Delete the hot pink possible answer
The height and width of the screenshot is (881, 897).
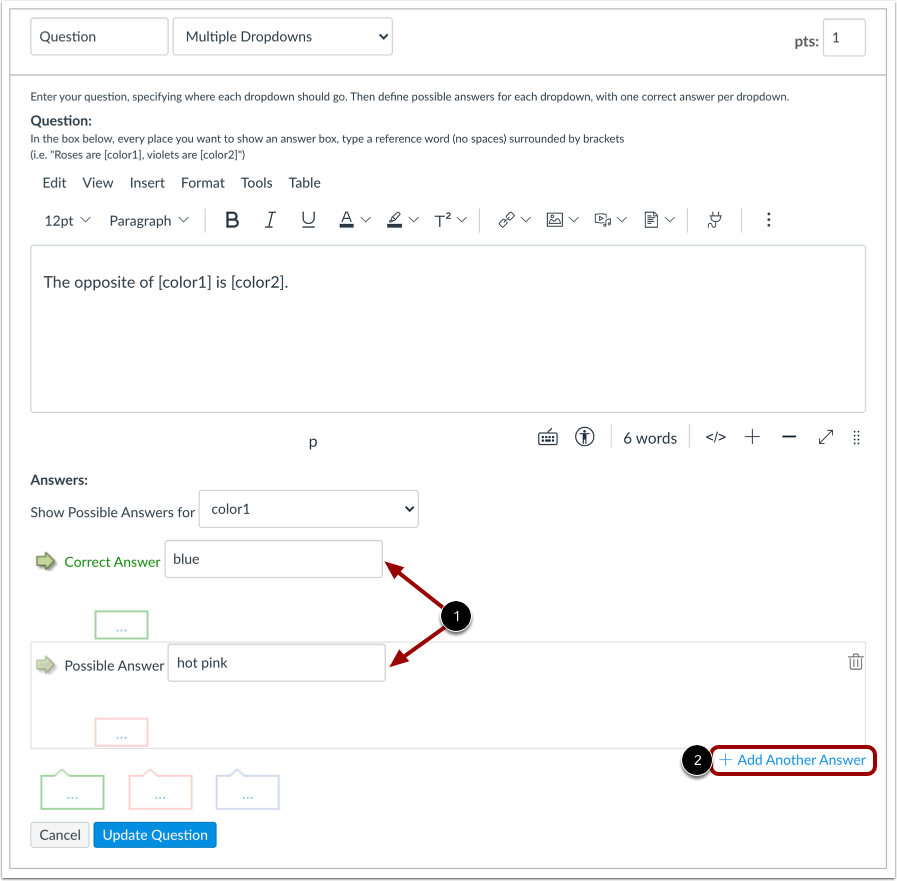pos(855,661)
